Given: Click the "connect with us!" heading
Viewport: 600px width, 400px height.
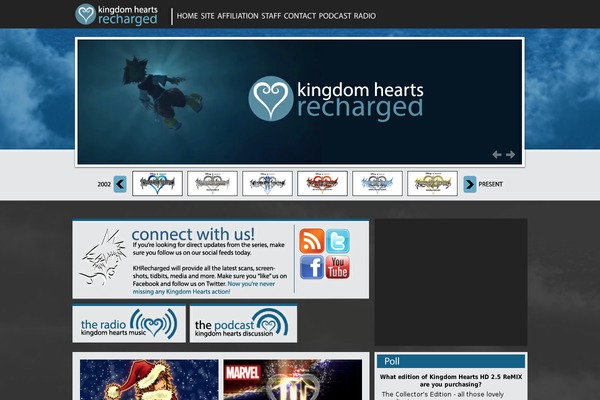Looking at the screenshot, I should 193,234.
